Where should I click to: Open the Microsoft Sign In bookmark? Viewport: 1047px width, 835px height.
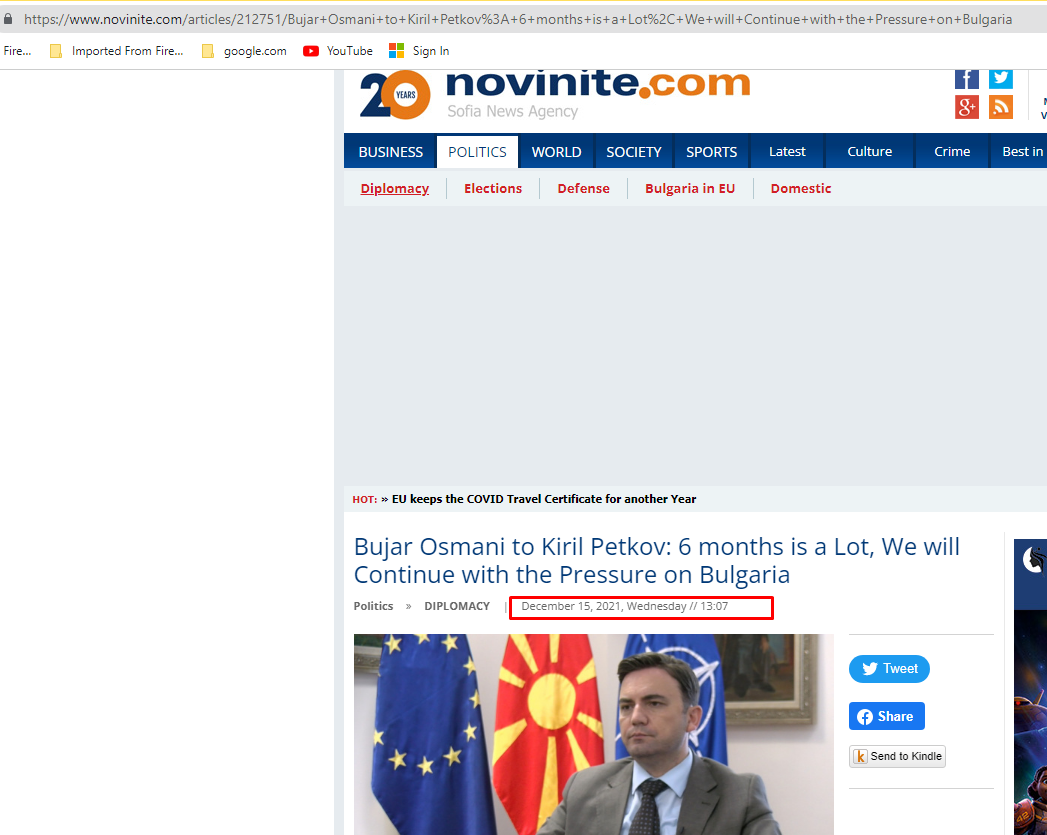[x=419, y=51]
